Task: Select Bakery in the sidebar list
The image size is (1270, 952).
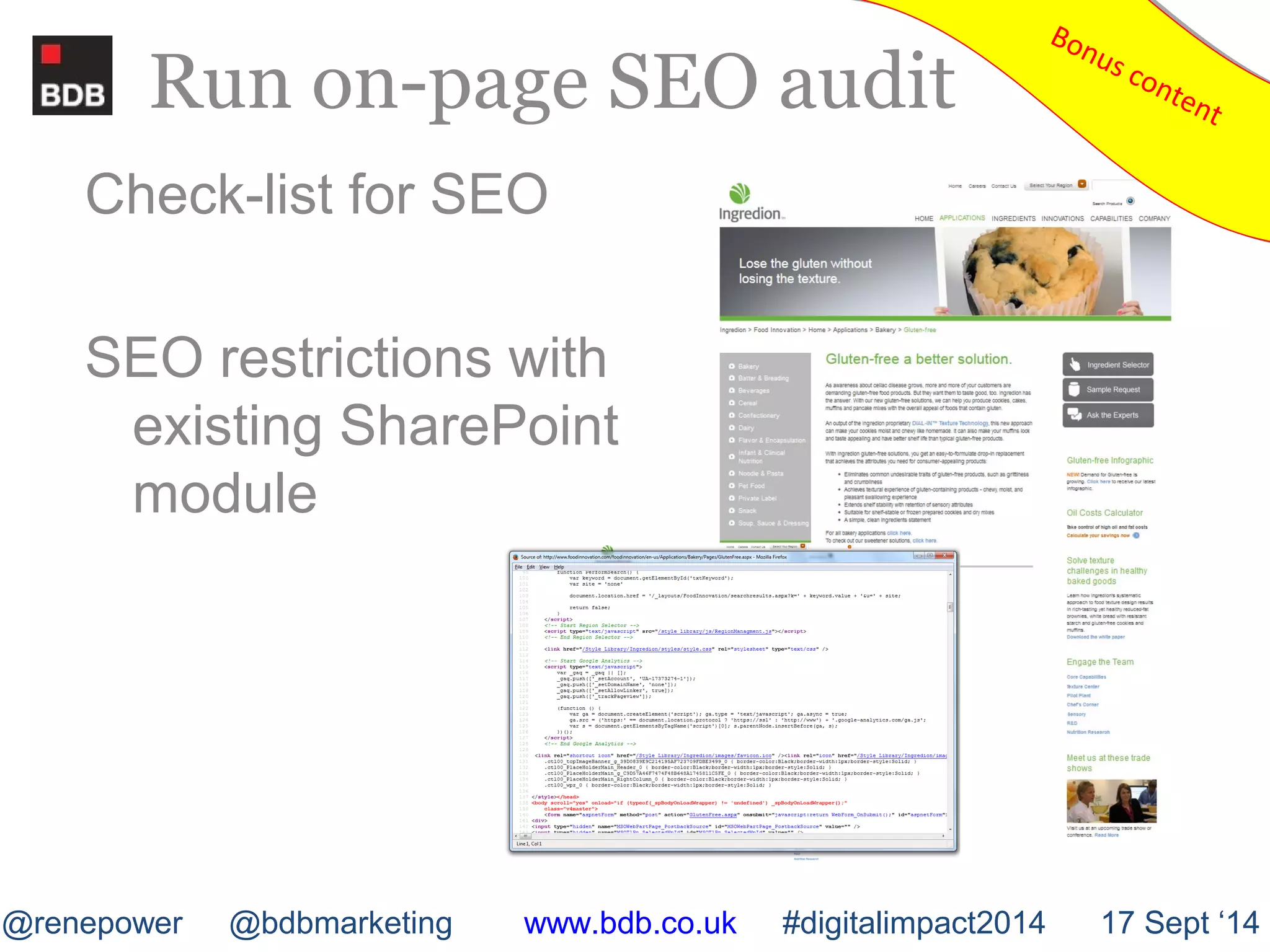Action: coord(748,366)
